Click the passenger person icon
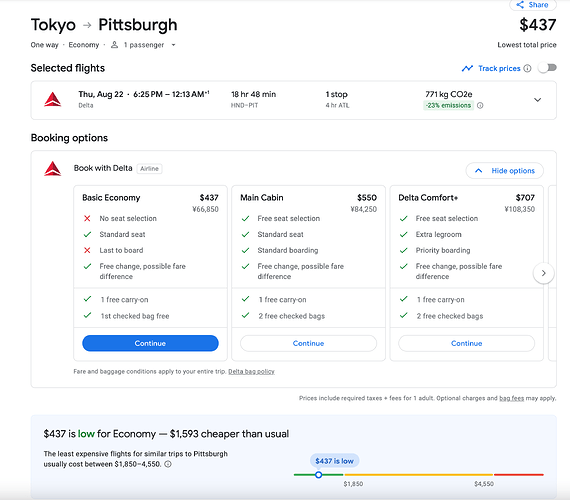This screenshot has height=500, width=570. 114,45
